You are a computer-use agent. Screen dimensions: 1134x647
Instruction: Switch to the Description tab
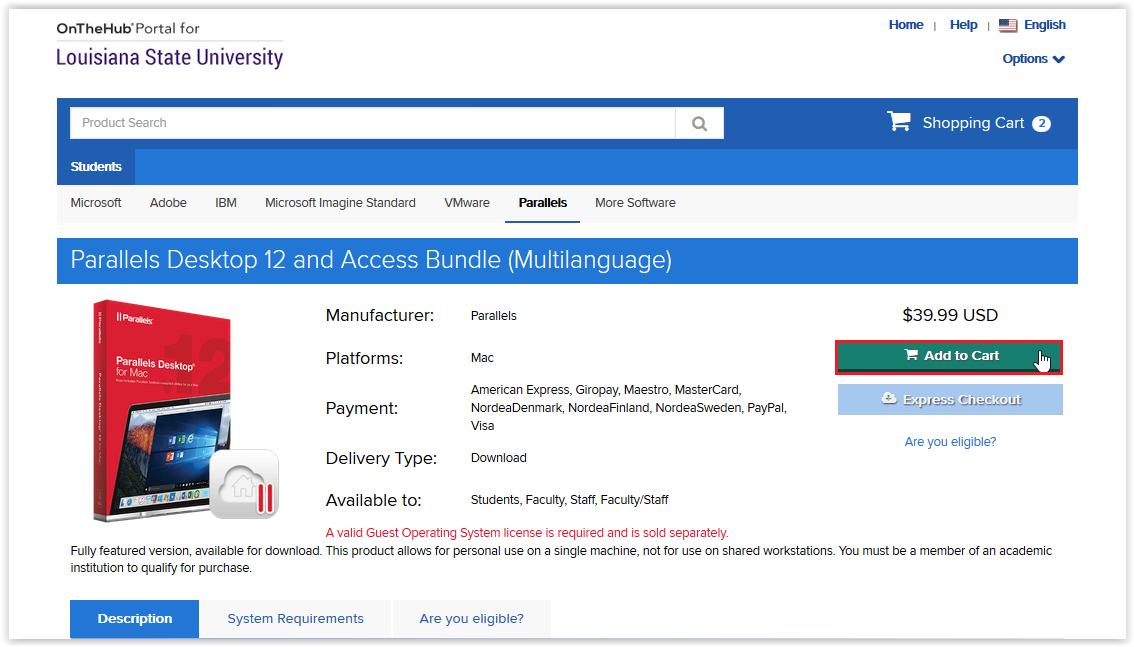click(x=135, y=619)
